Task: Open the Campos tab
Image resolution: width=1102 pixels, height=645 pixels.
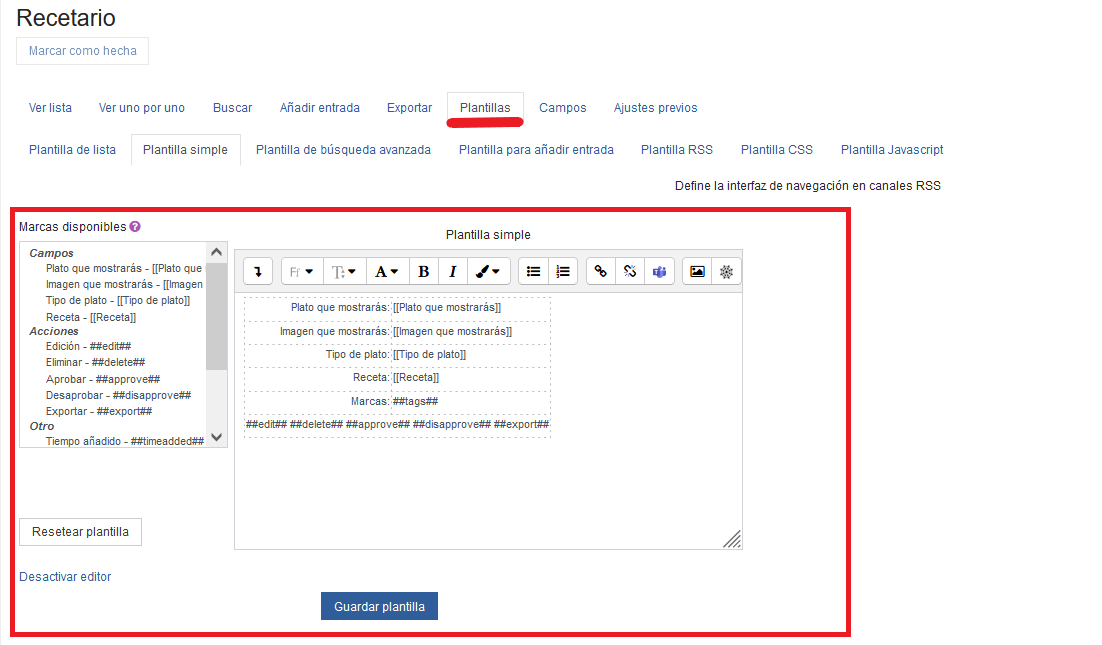Action: [562, 108]
